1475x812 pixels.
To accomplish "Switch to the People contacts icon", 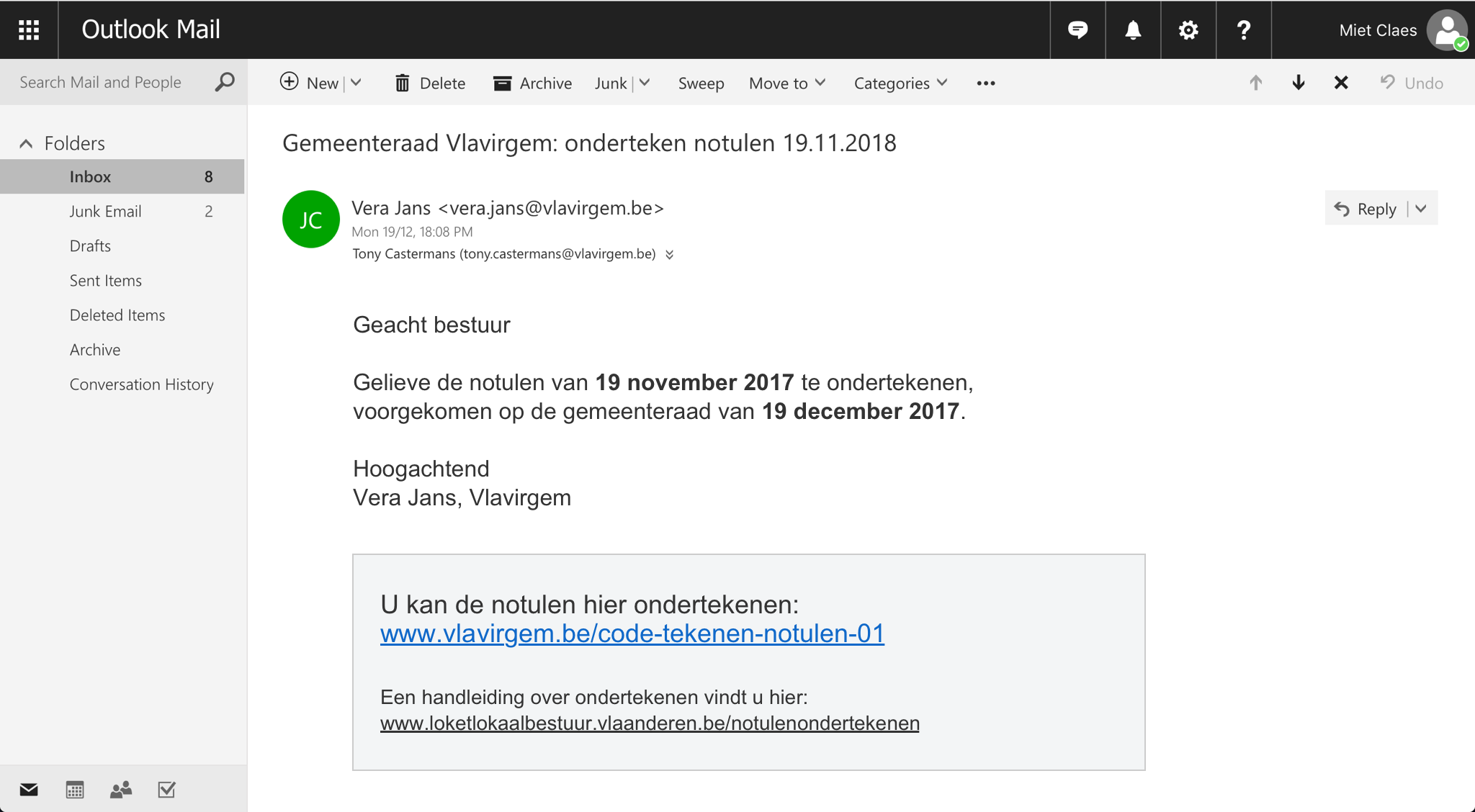I will 121,790.
